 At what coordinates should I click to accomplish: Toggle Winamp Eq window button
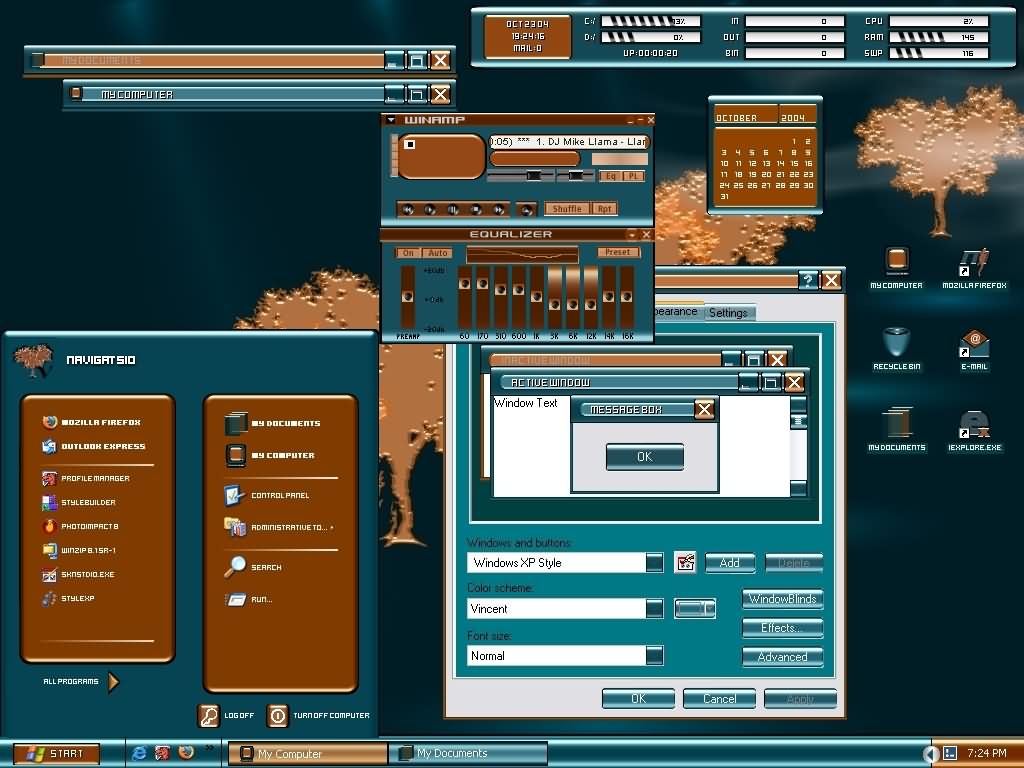[611, 176]
